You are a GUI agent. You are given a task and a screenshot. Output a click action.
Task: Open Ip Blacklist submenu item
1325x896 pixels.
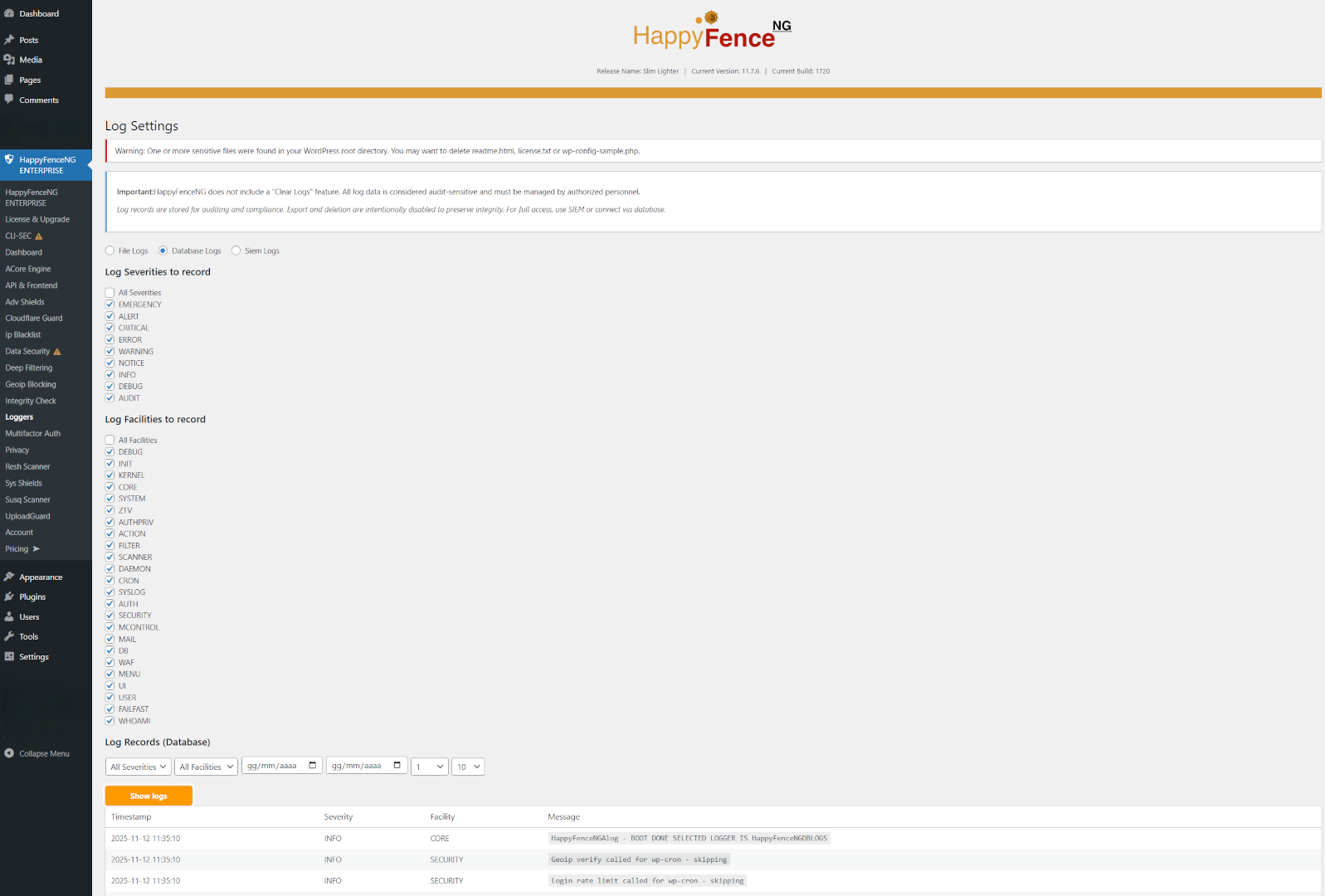coord(23,335)
